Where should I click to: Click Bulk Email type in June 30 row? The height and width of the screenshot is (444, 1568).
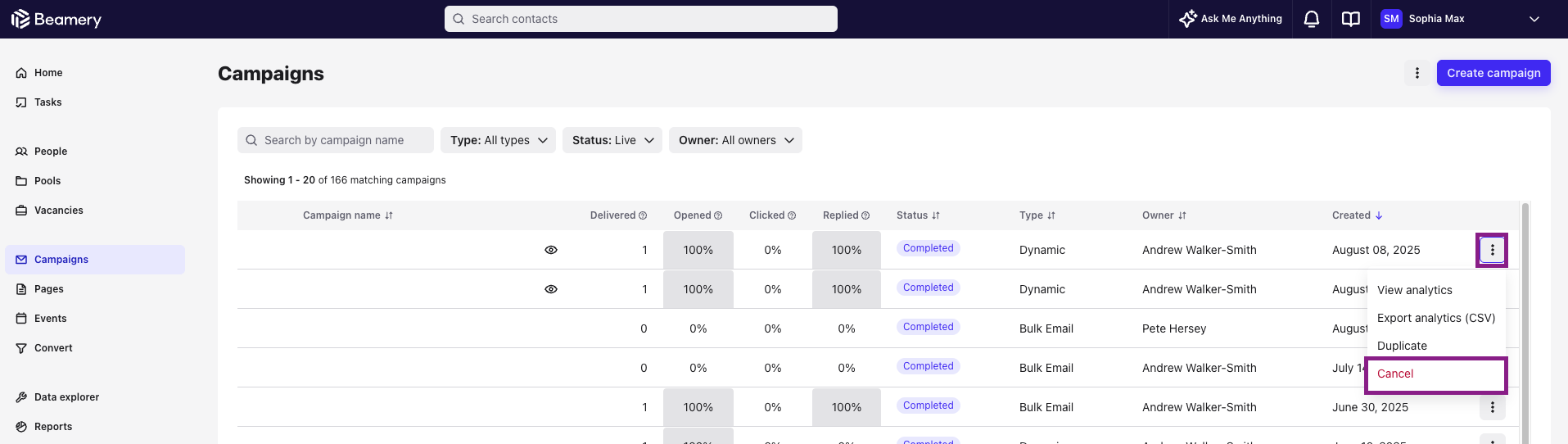[1046, 407]
